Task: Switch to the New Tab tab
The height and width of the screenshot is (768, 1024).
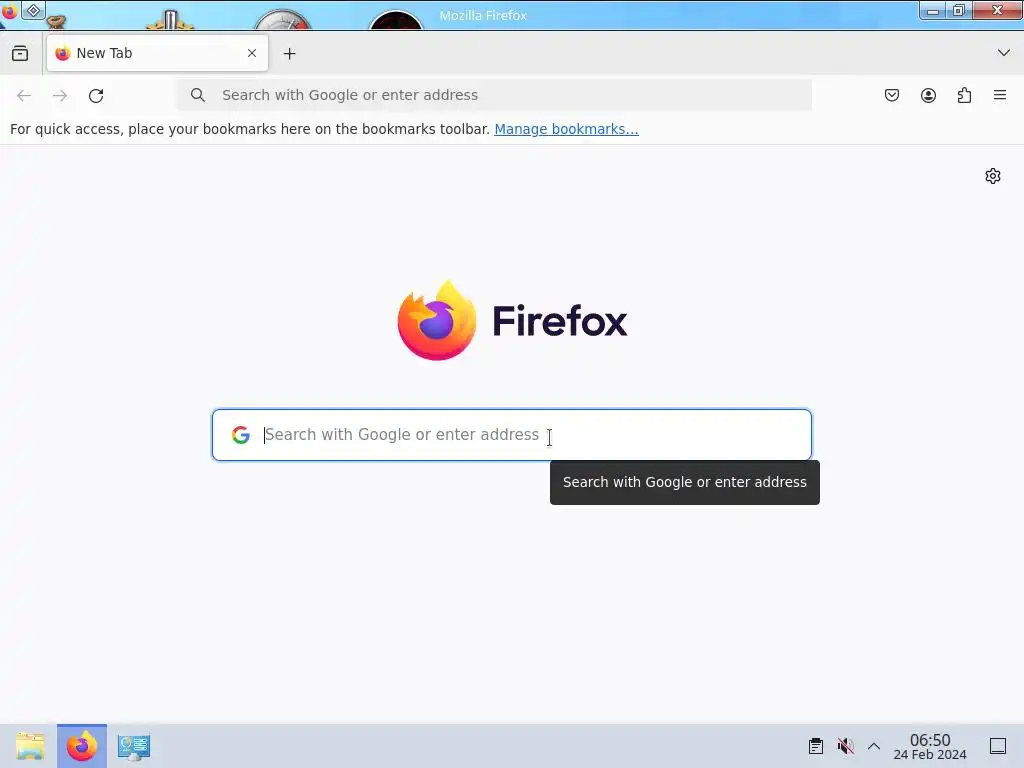Action: coord(157,54)
